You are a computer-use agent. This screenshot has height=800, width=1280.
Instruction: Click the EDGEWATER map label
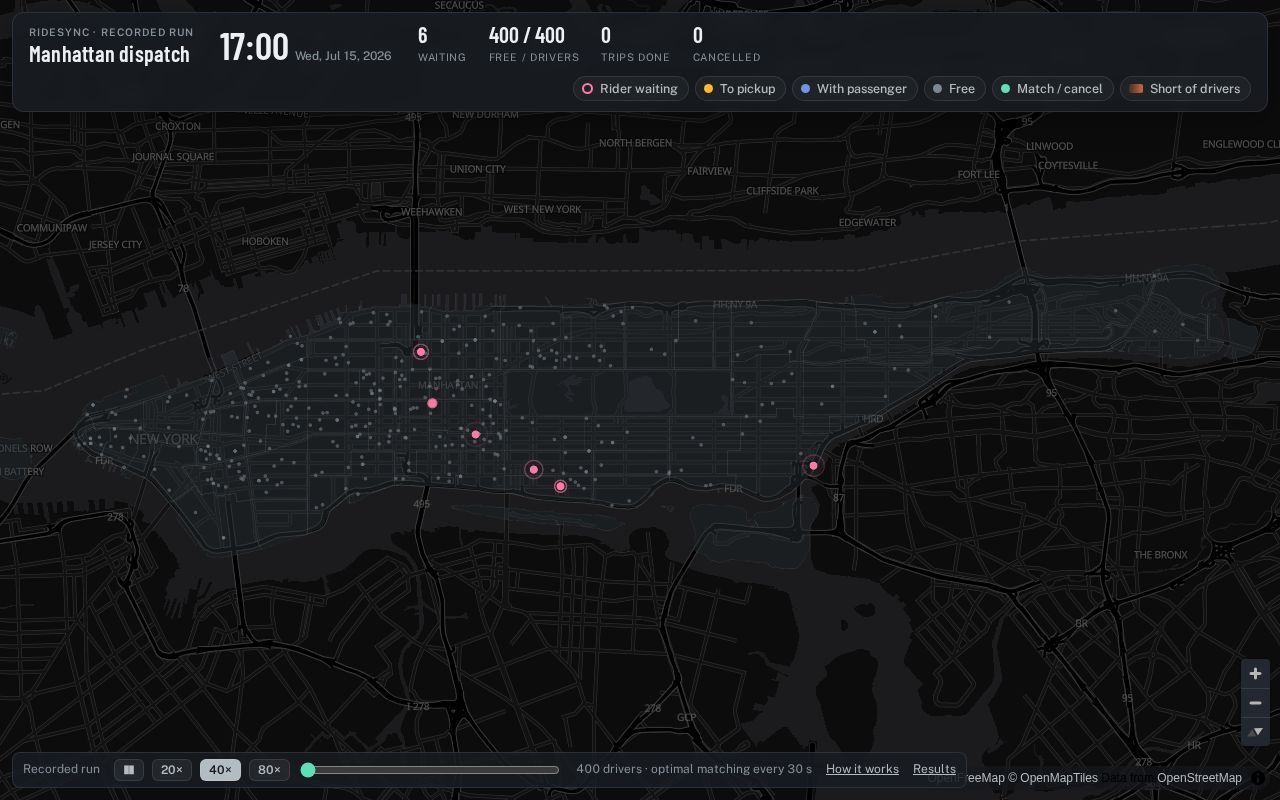(x=867, y=222)
